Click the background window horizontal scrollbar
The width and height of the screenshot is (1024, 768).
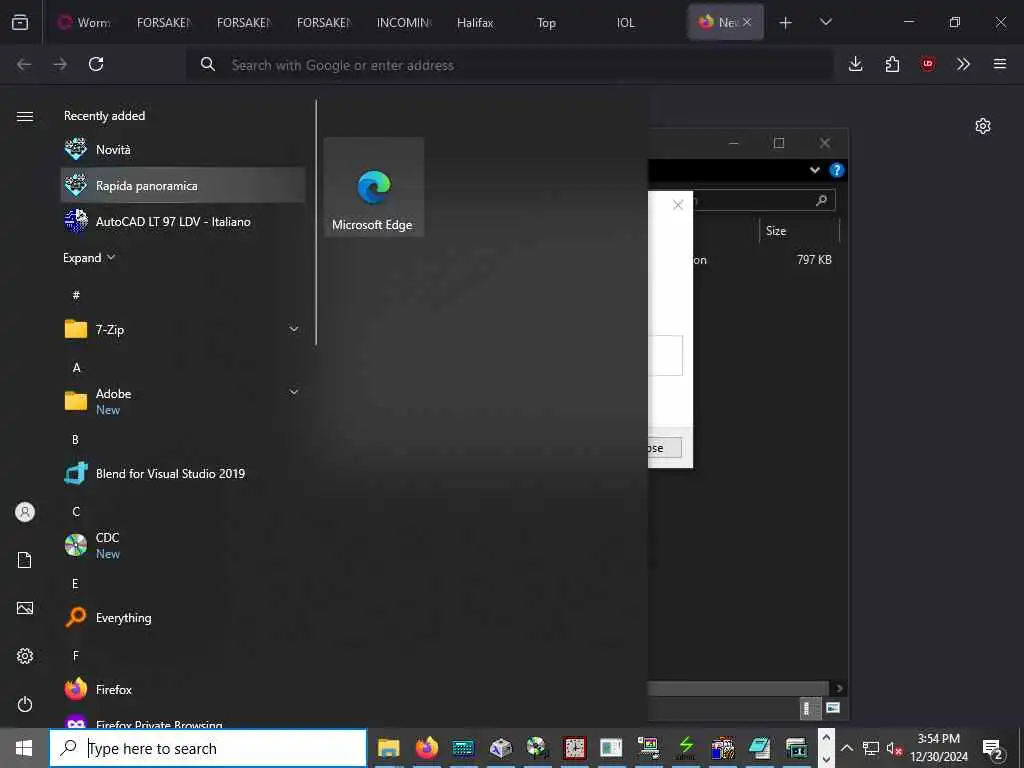[738, 688]
